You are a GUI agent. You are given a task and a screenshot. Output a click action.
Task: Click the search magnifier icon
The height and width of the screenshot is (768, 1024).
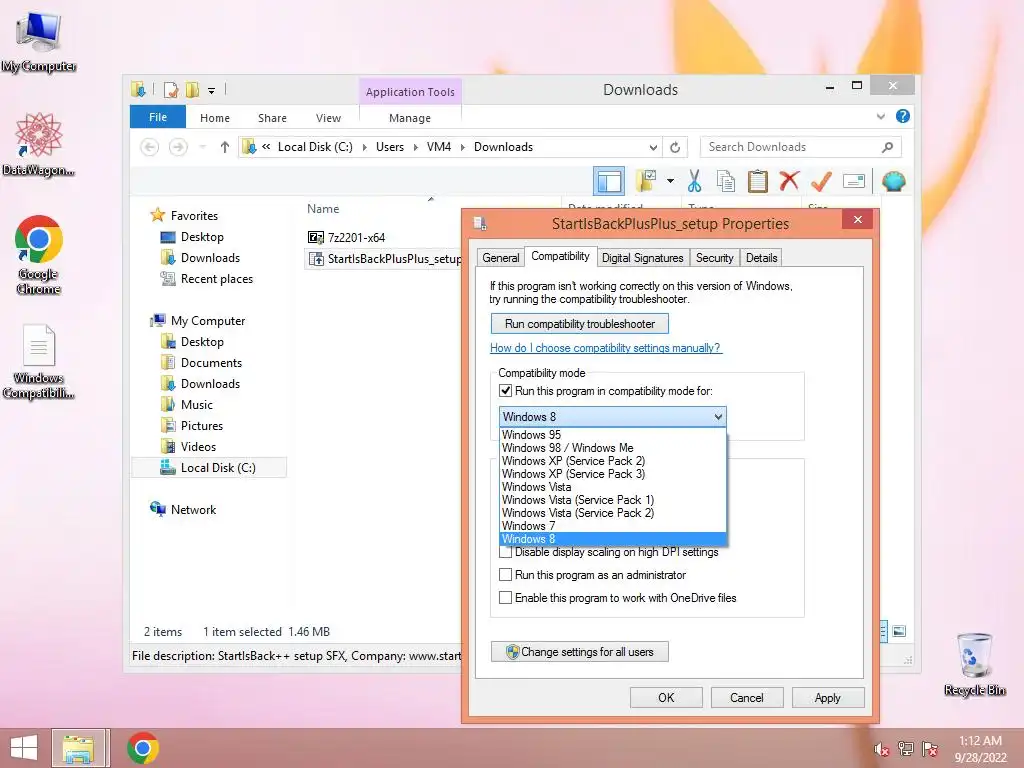pos(887,147)
